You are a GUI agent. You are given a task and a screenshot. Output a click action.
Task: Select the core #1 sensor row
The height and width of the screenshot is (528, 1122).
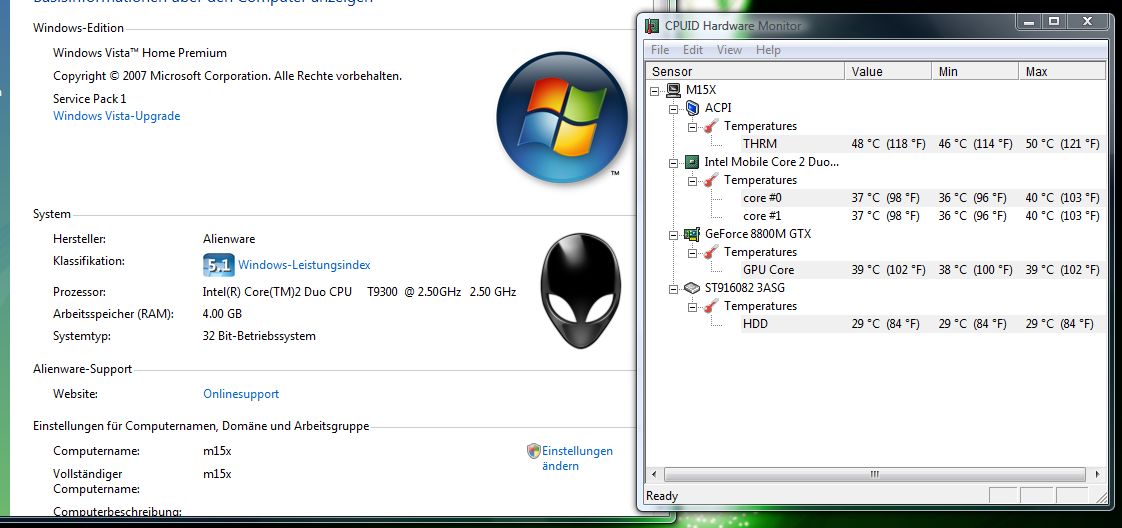point(922,215)
